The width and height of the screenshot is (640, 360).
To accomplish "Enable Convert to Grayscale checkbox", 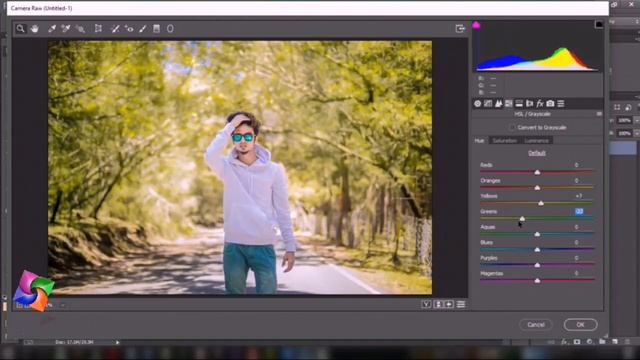I will (x=512, y=127).
